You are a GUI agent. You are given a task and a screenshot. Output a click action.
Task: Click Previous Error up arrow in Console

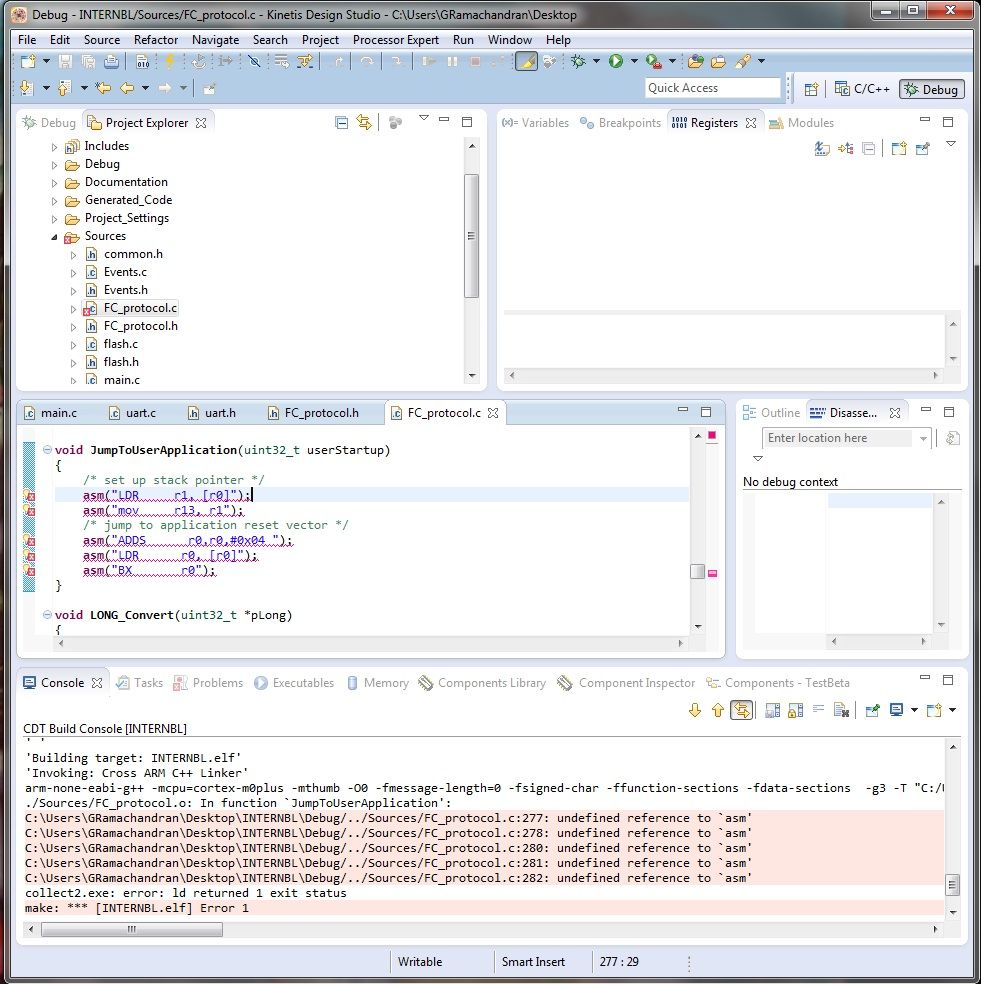[718, 710]
